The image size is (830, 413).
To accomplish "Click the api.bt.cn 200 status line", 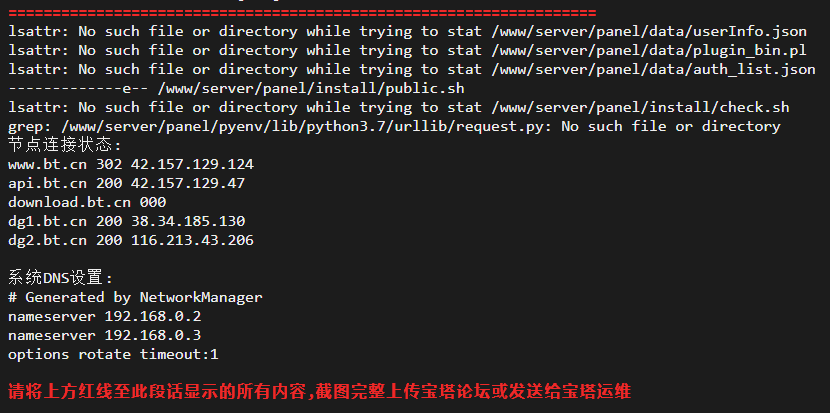I will (127, 184).
